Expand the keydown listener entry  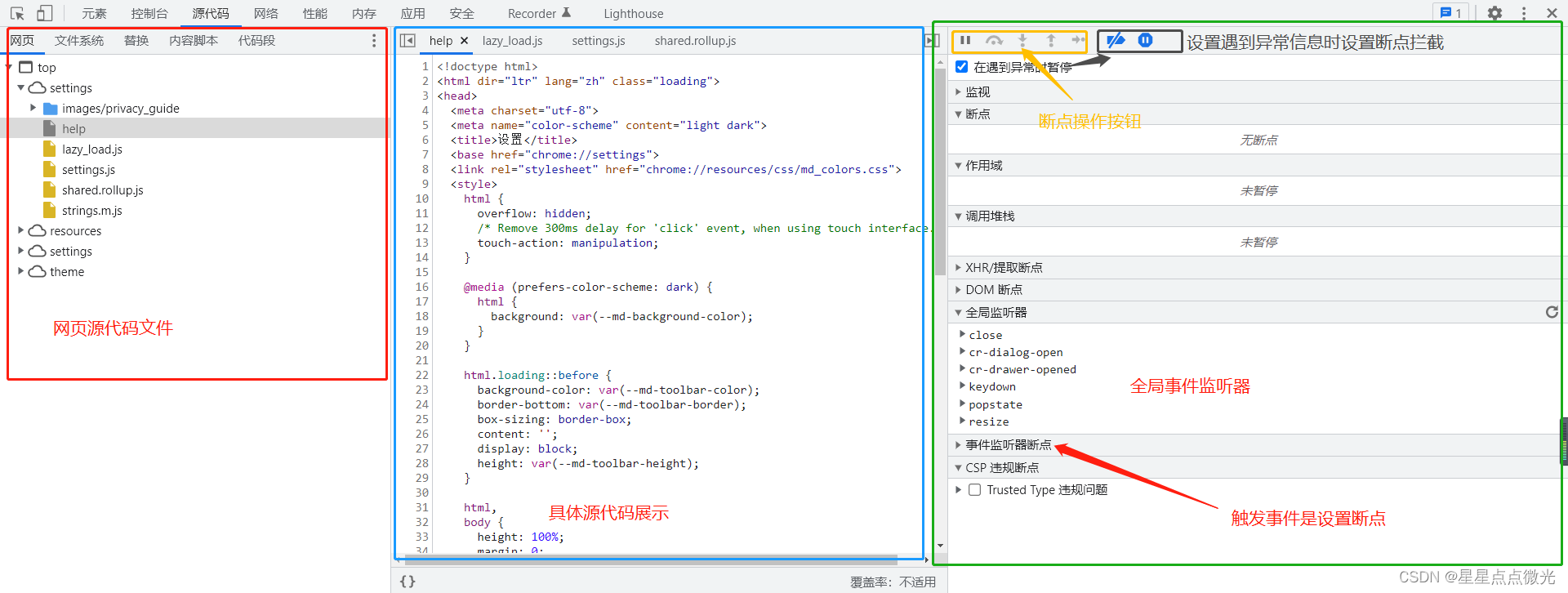pos(962,386)
